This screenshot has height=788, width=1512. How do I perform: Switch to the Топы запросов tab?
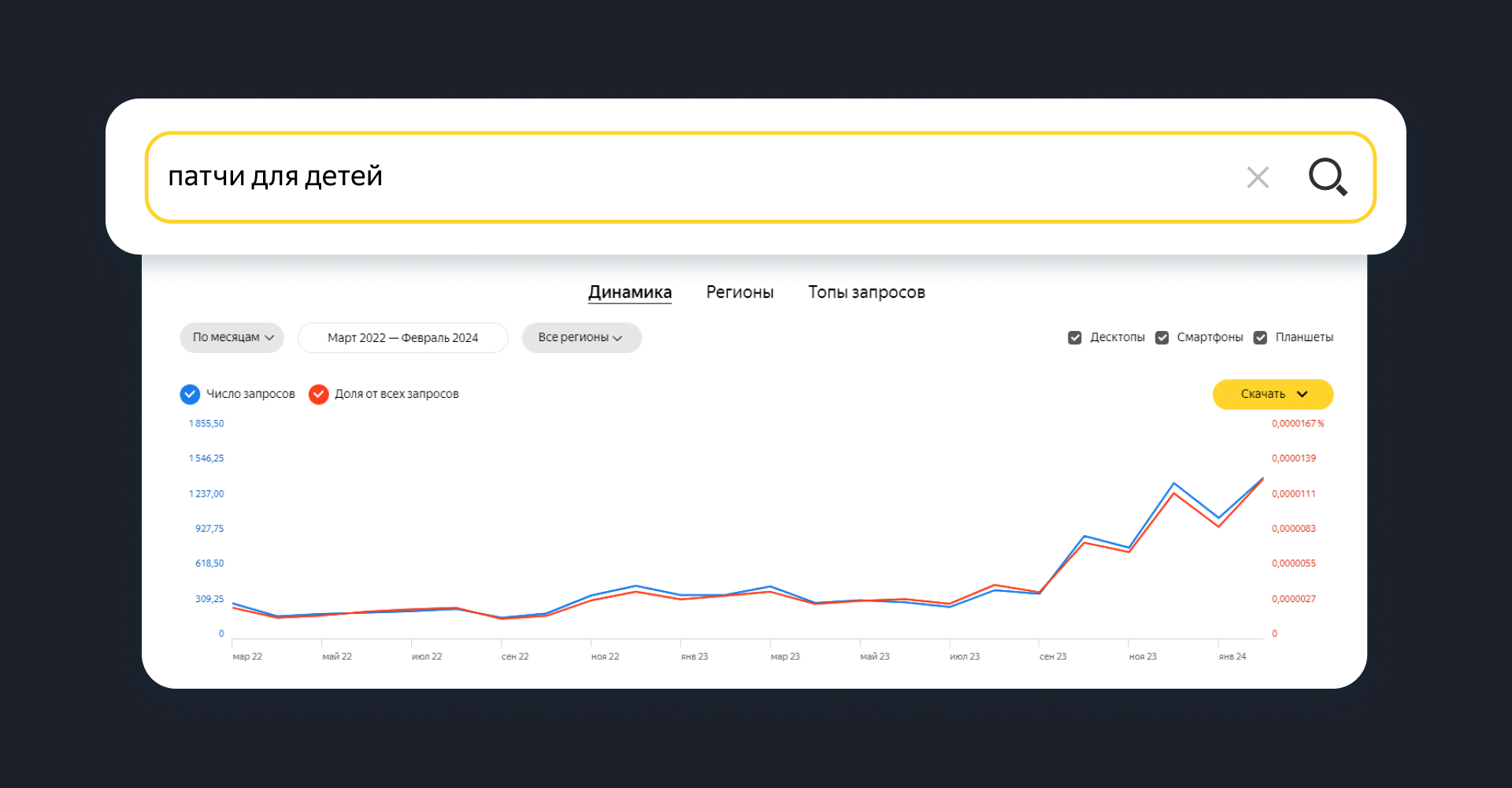pyautogui.click(x=866, y=292)
